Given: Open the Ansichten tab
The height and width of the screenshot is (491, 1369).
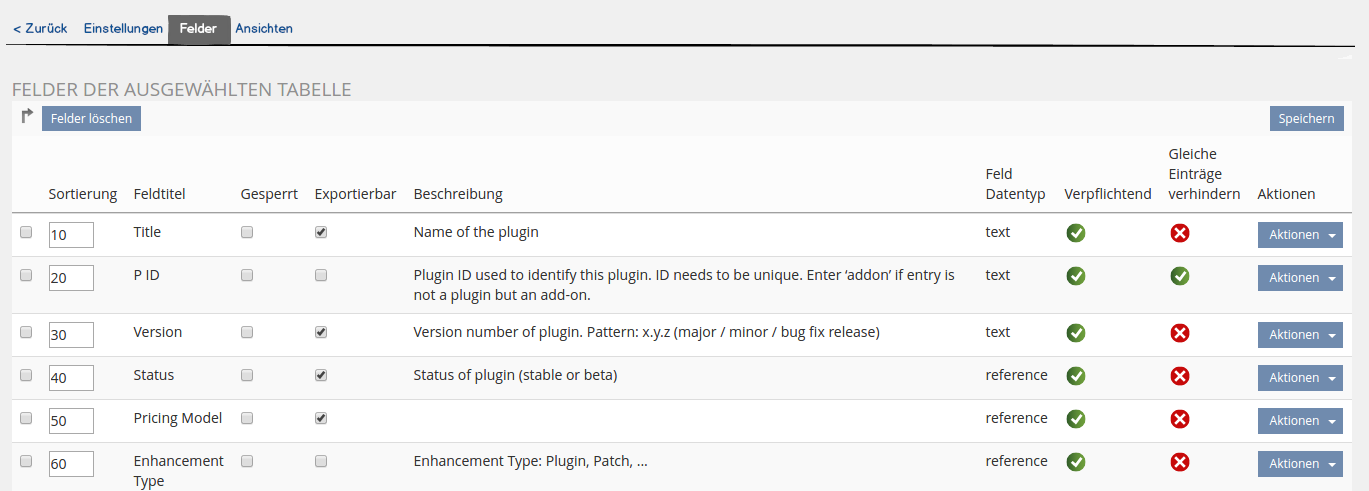Looking at the screenshot, I should pyautogui.click(x=264, y=29).
